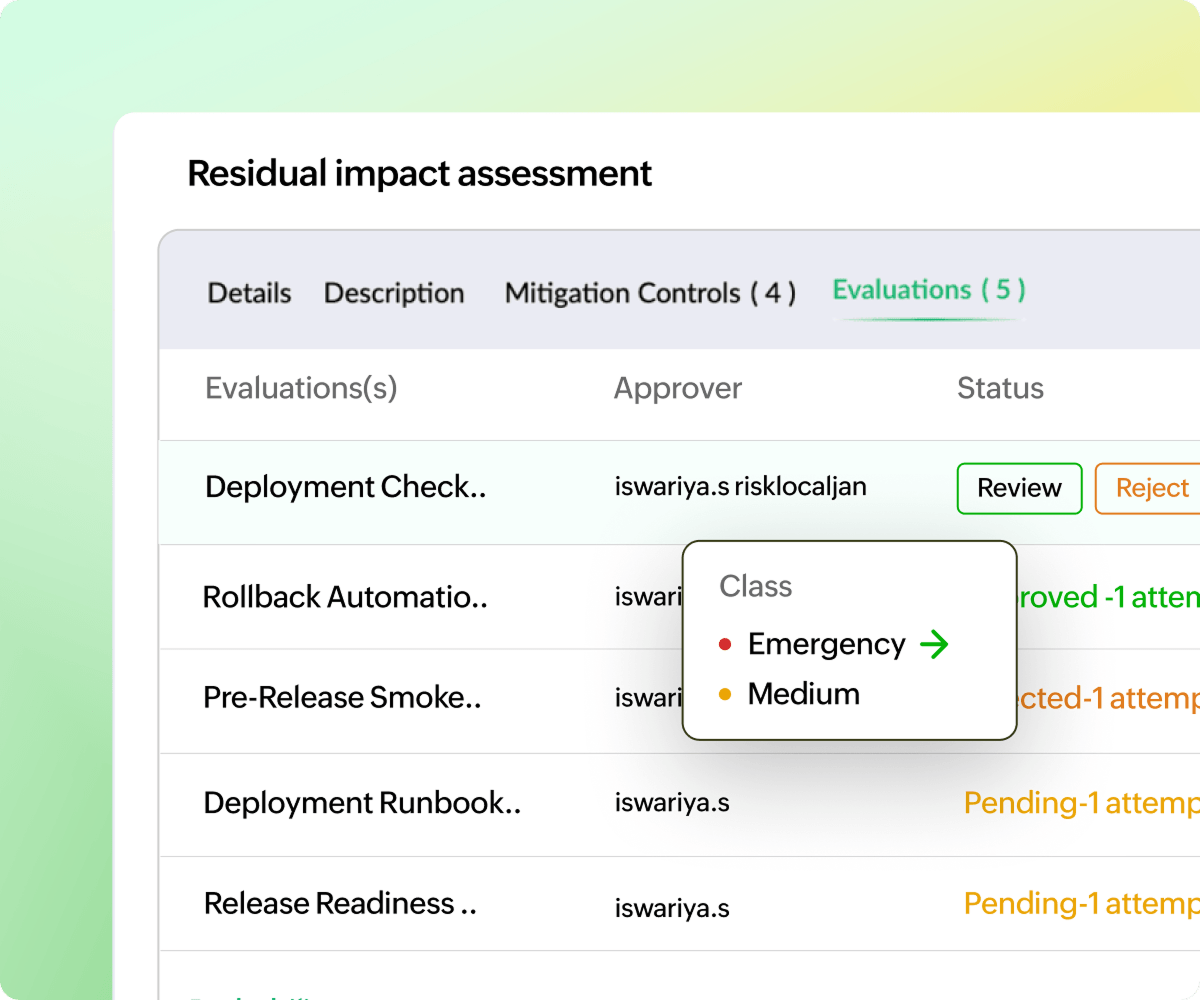The height and width of the screenshot is (1000, 1200).
Task: Click the red dot beside Emergency
Action: tap(726, 645)
